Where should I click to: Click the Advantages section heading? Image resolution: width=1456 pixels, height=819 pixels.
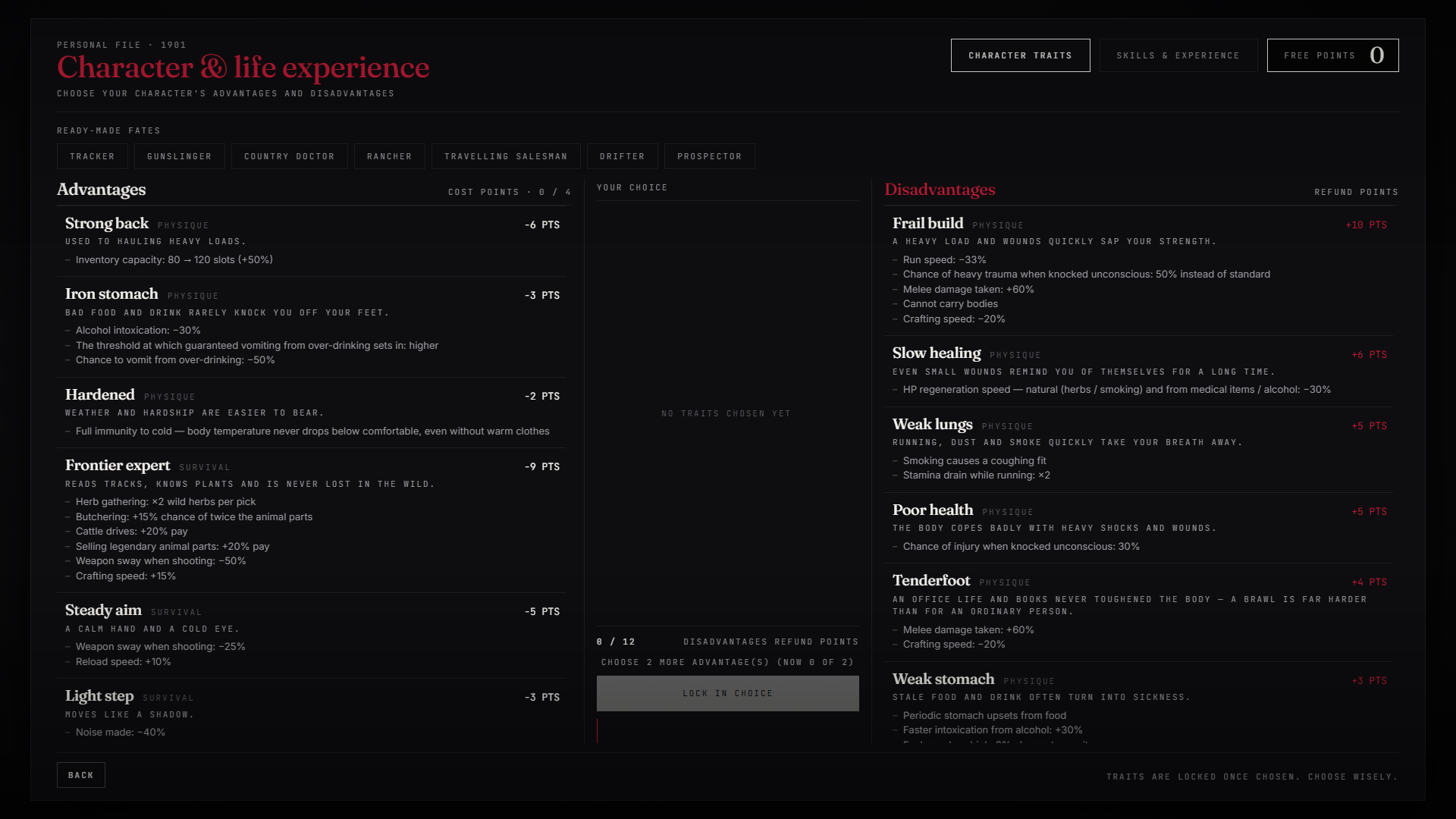coord(102,190)
